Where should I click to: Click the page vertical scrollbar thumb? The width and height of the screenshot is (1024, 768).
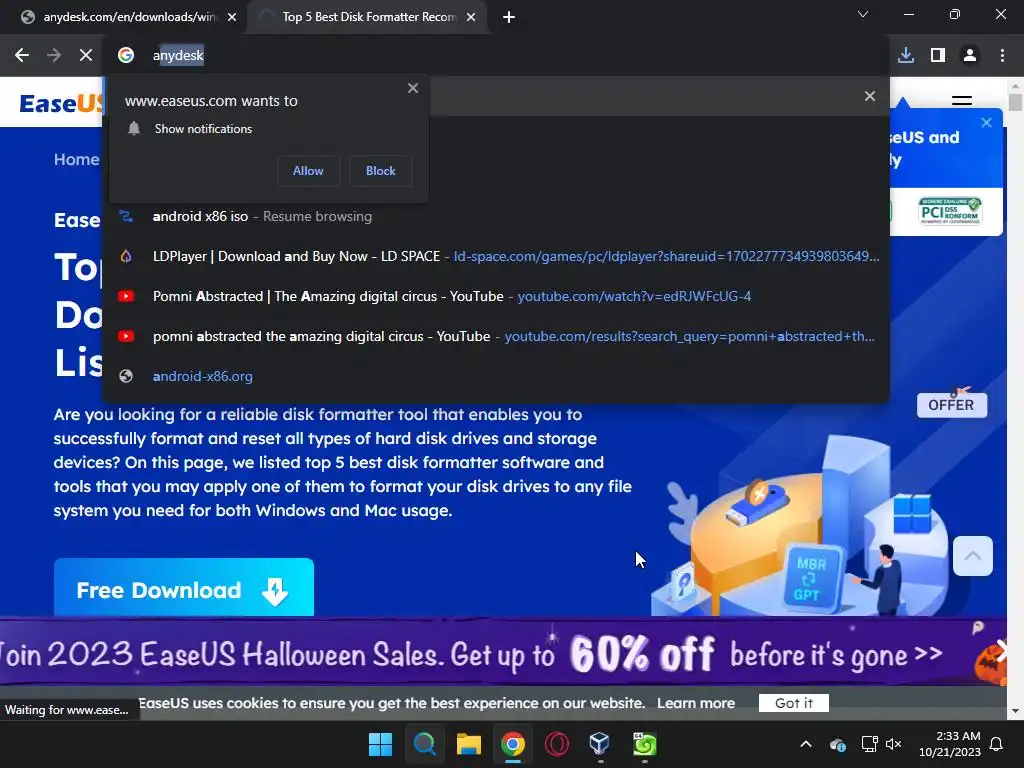click(1015, 103)
